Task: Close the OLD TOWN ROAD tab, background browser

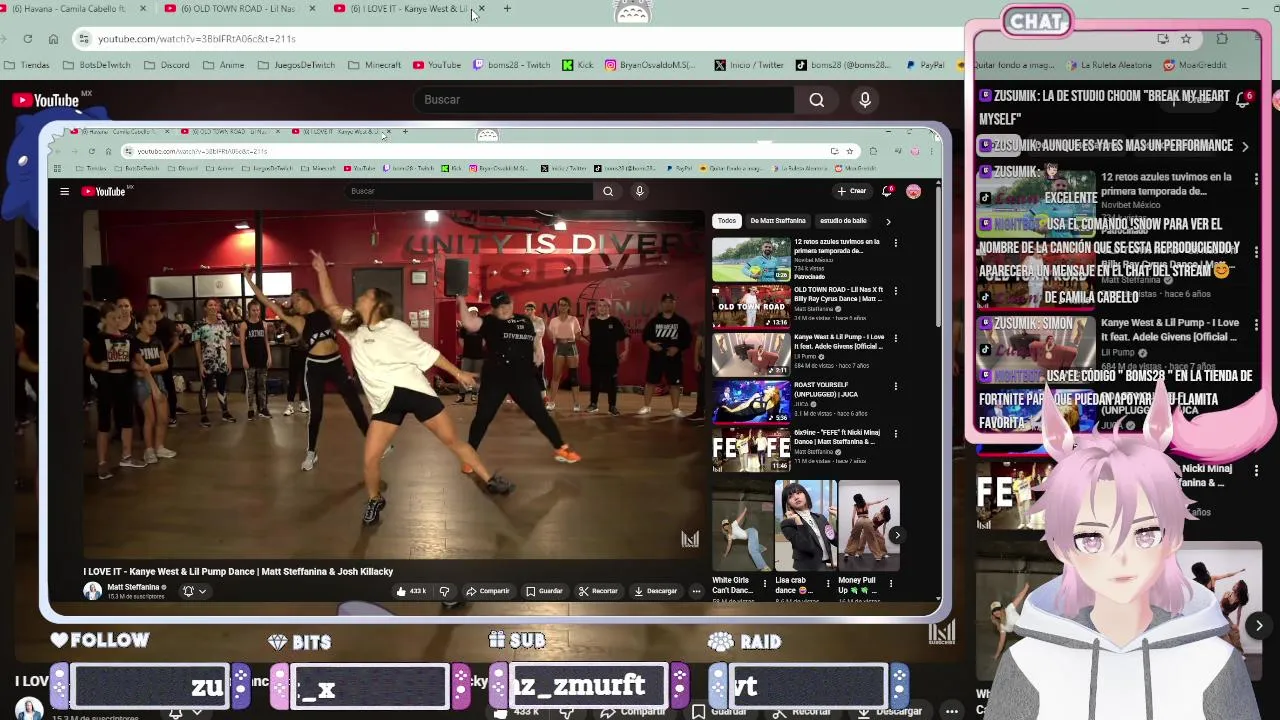Action: click(x=312, y=9)
